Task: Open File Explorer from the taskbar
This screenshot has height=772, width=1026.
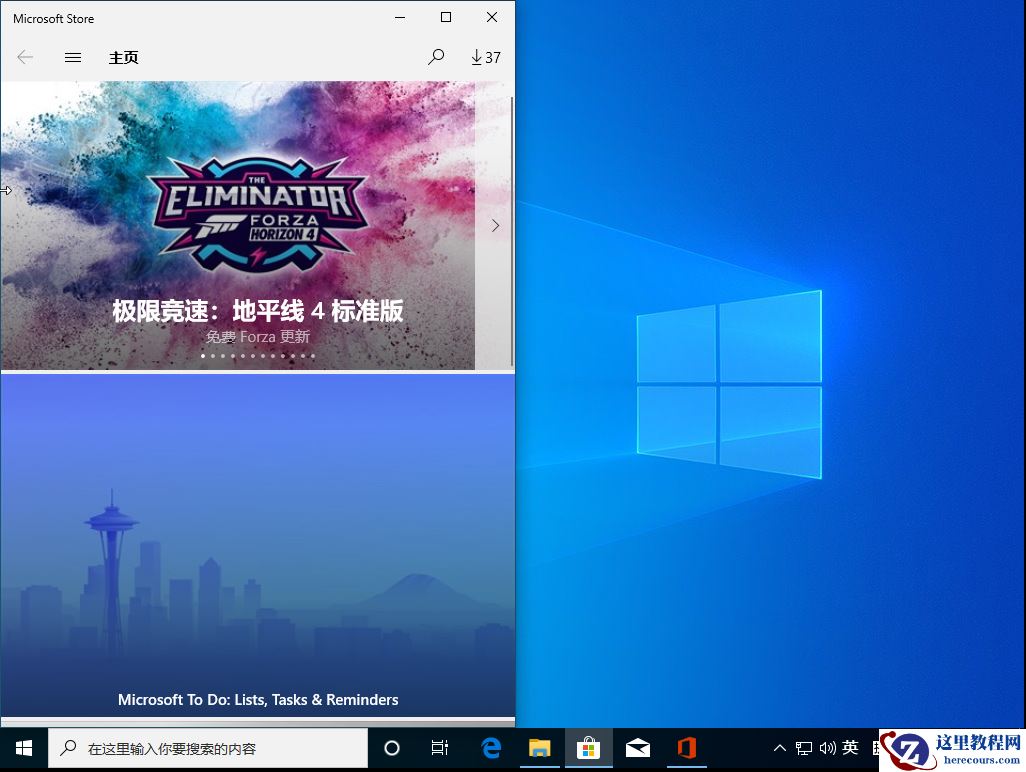Action: [x=540, y=748]
